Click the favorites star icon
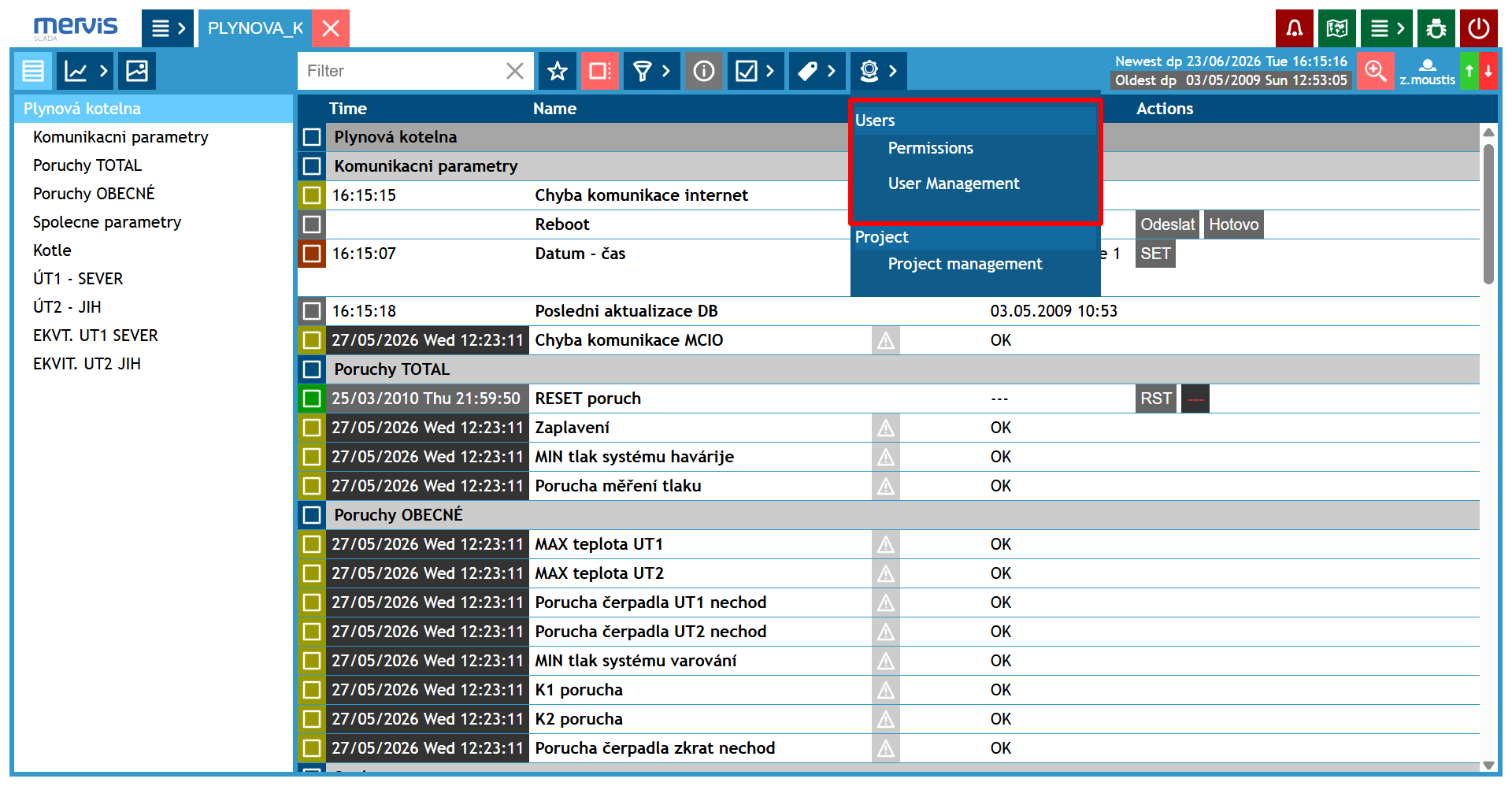The width and height of the screenshot is (1512, 786). 558,71
